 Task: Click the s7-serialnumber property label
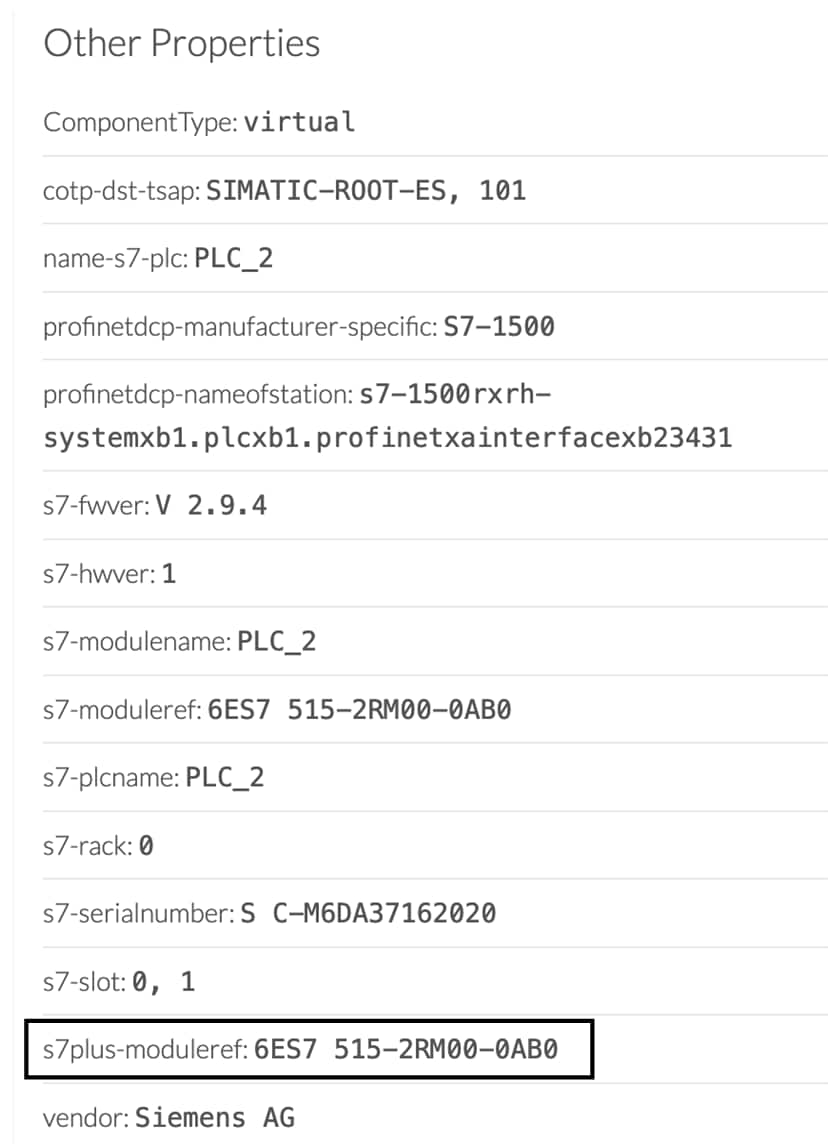[139, 913]
